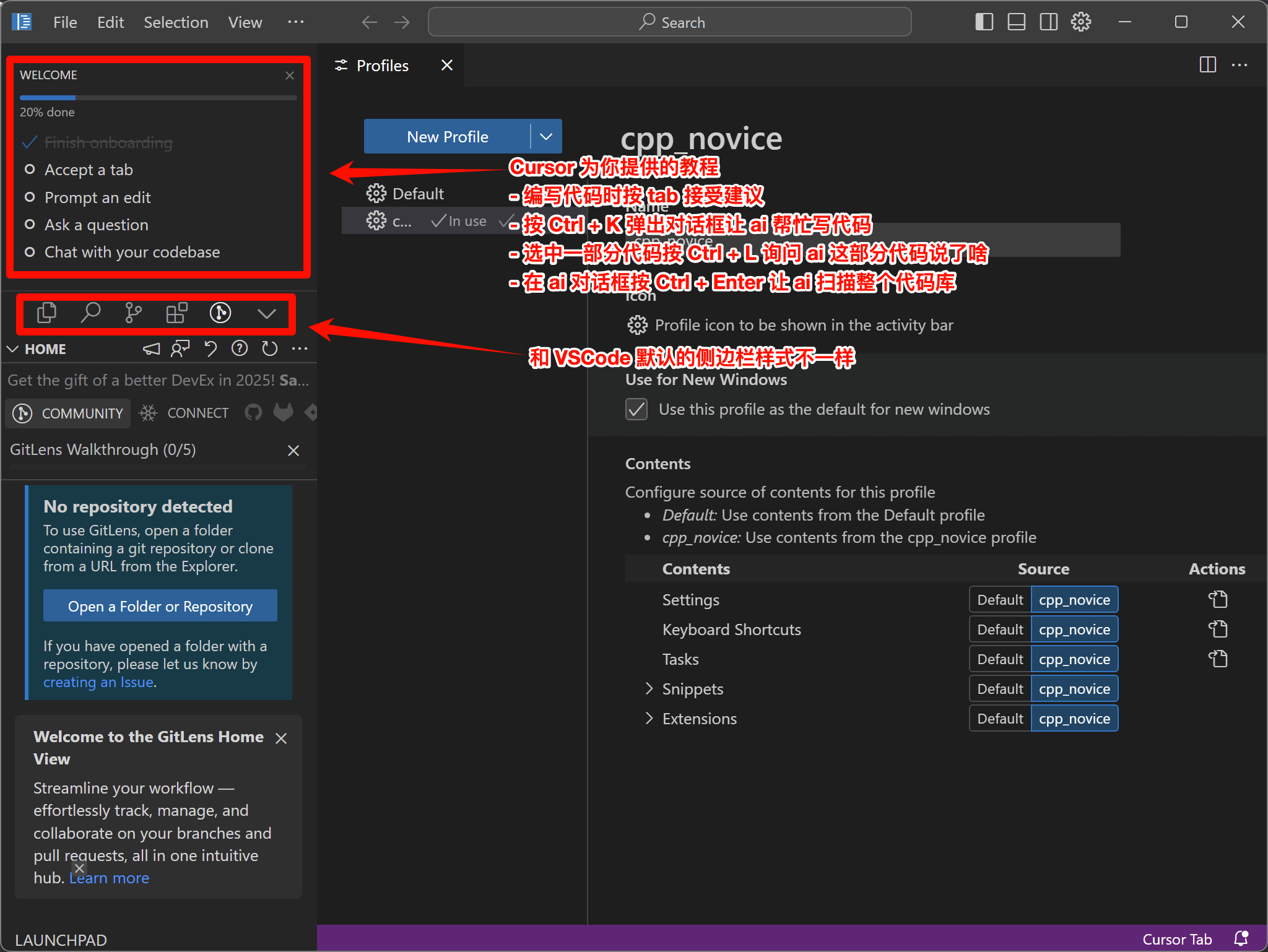Viewport: 1268px width, 952px height.
Task: Expand the Extensions row
Action: [649, 718]
